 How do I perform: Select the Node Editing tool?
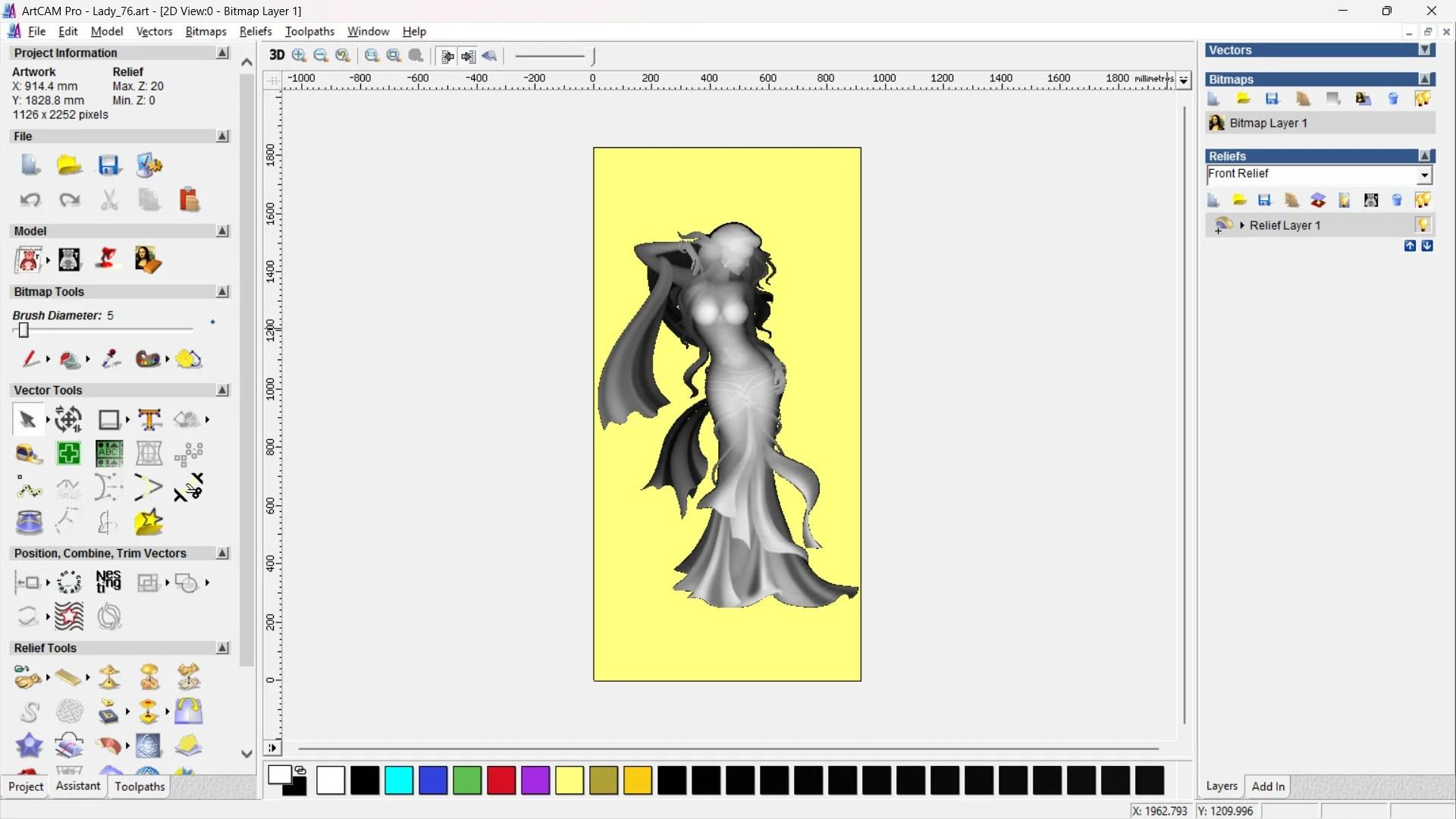tap(30, 488)
